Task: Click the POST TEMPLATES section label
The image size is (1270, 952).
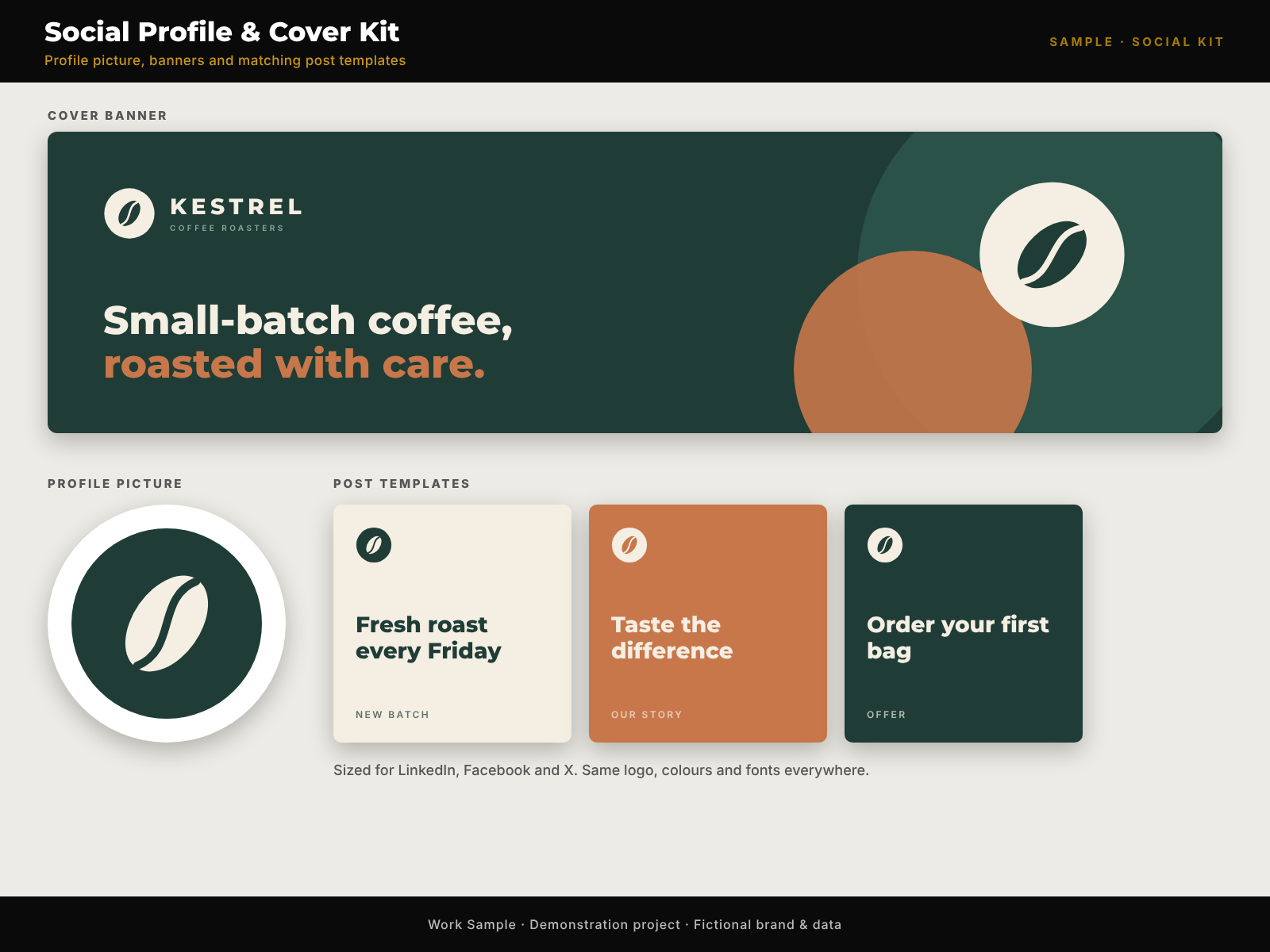Action: click(402, 484)
